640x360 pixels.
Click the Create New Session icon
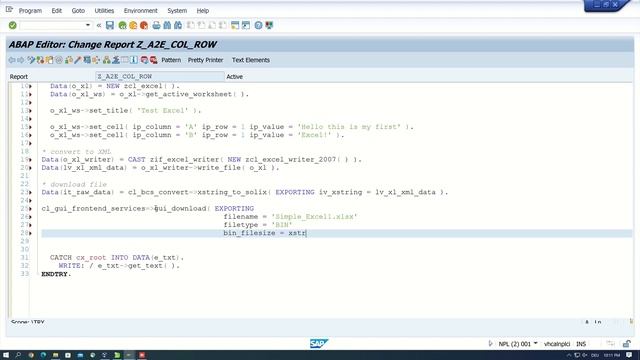(235, 25)
